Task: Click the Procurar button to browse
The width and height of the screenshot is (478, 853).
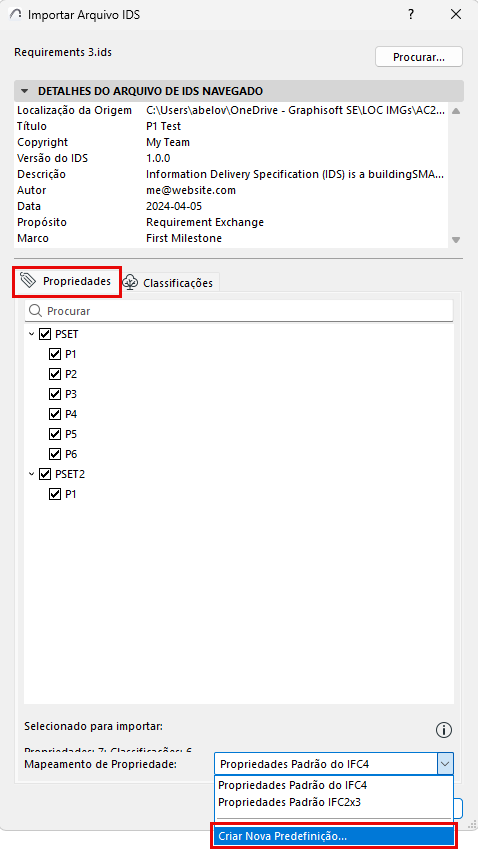Action: [x=419, y=57]
